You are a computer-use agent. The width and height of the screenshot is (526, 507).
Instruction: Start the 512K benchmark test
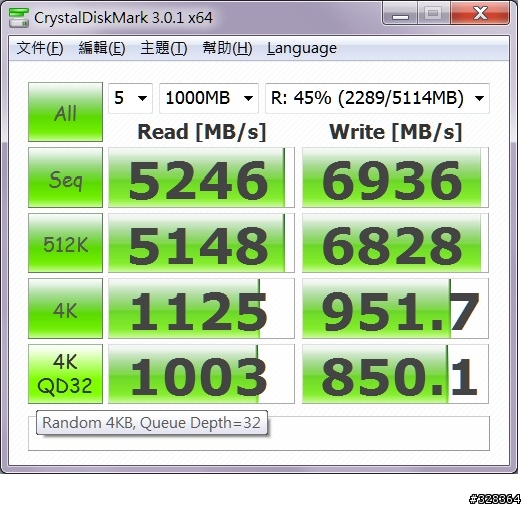click(65, 243)
